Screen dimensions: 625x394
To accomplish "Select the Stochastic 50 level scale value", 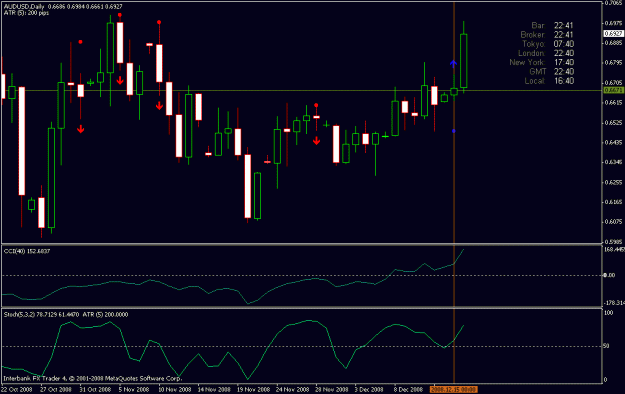I will tap(606, 346).
